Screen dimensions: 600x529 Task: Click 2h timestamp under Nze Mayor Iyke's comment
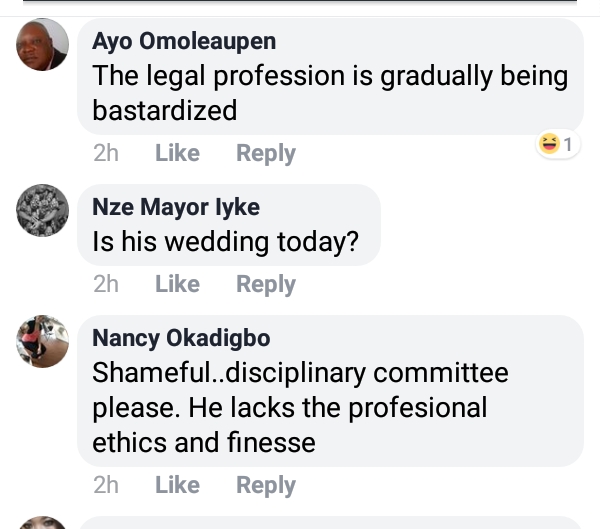pyautogui.click(x=105, y=284)
